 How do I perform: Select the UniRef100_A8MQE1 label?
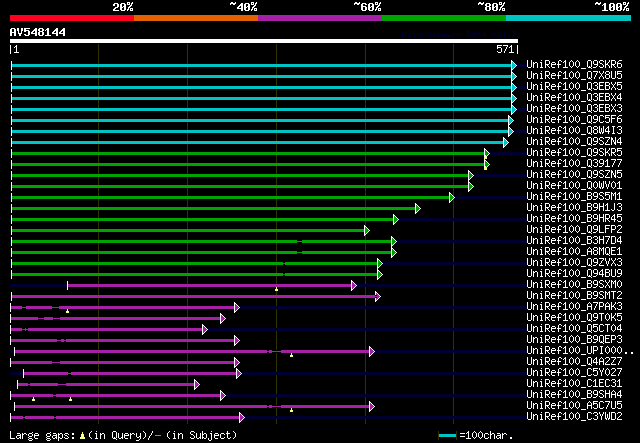574,252
